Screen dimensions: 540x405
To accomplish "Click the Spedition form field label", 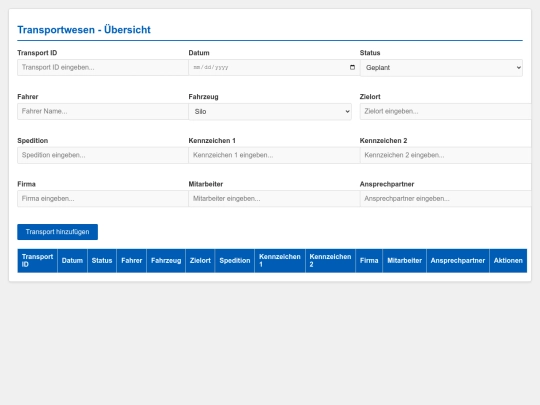I will pyautogui.click(x=33, y=141).
